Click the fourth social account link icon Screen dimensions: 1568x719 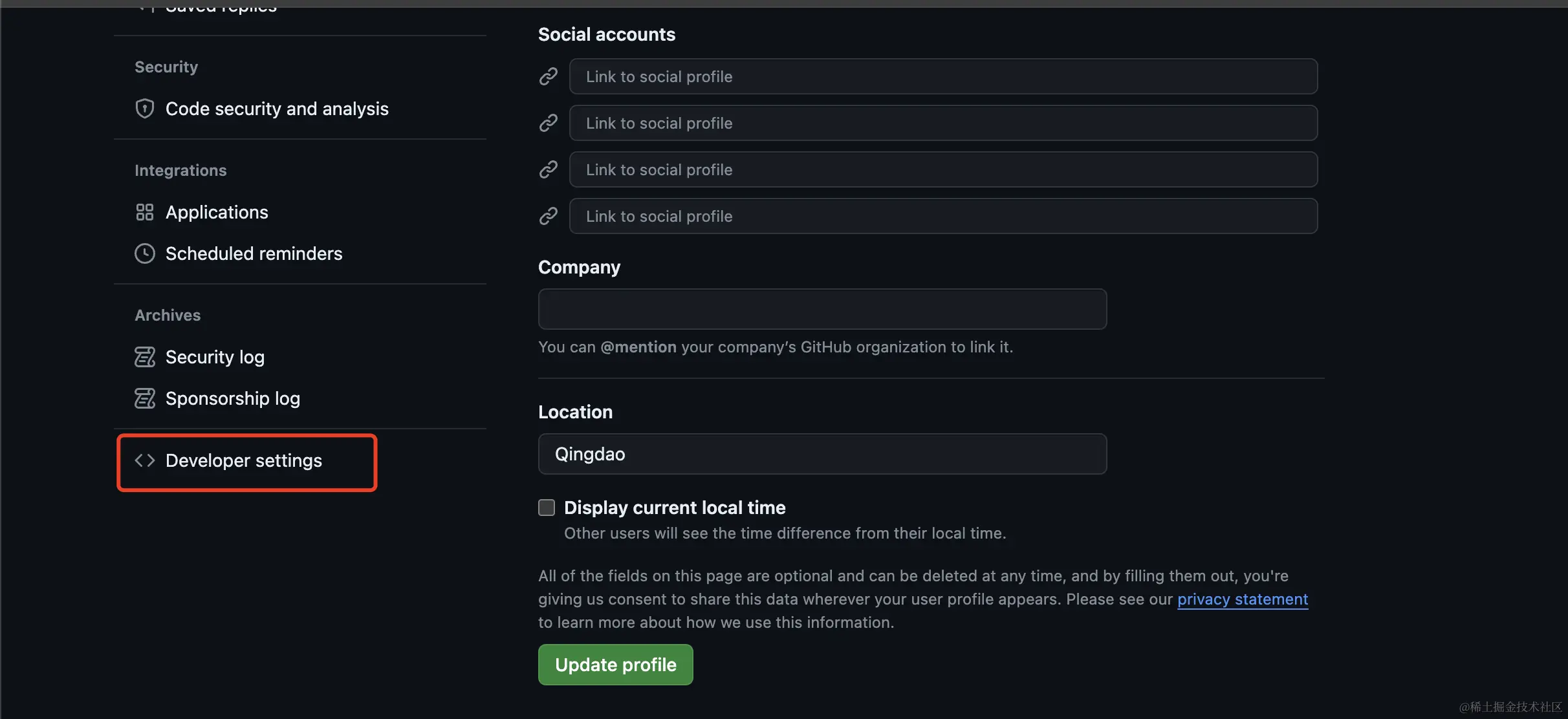[x=549, y=216]
